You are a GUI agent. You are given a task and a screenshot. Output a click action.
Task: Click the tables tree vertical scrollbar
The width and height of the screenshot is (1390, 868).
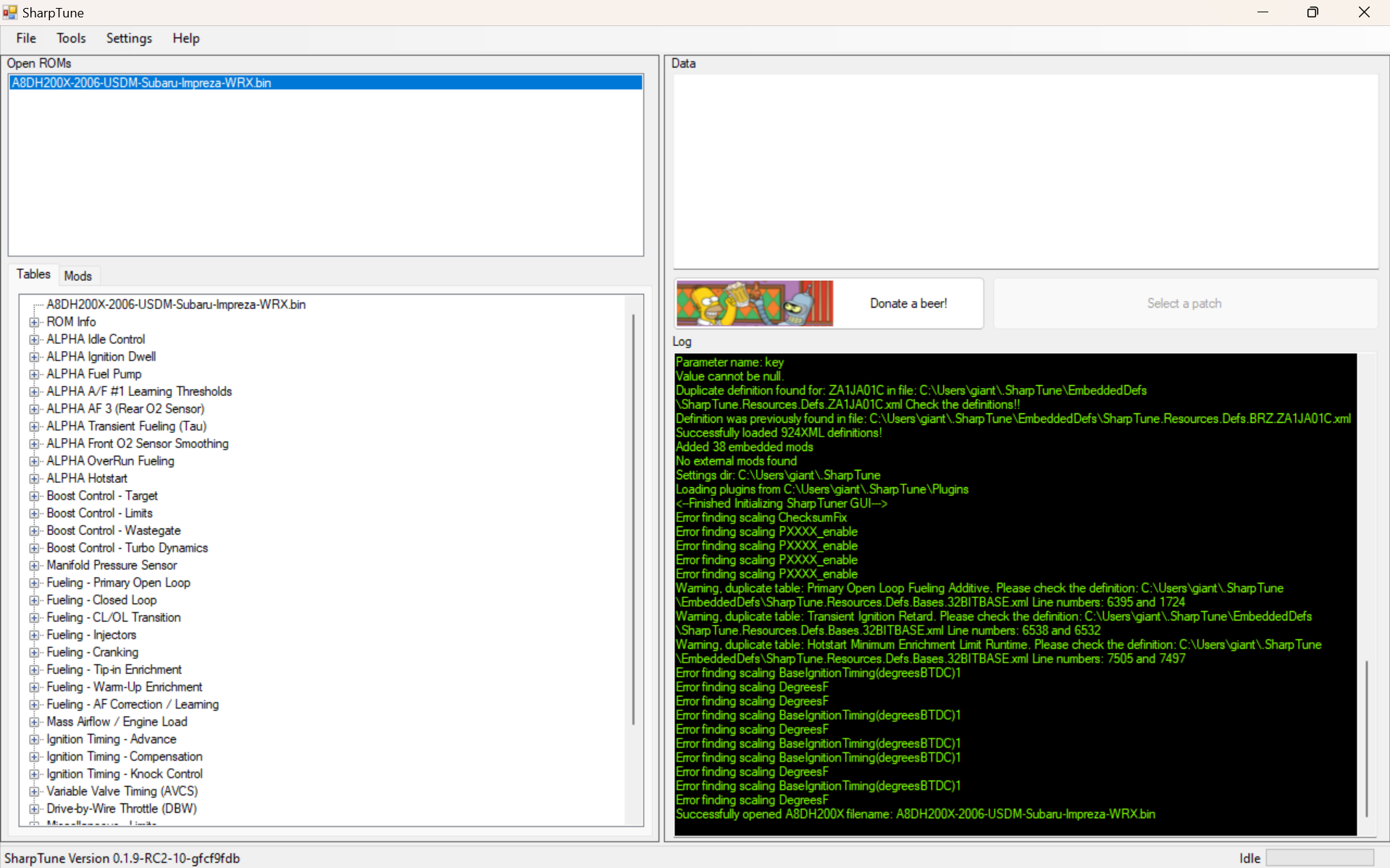click(x=633, y=518)
